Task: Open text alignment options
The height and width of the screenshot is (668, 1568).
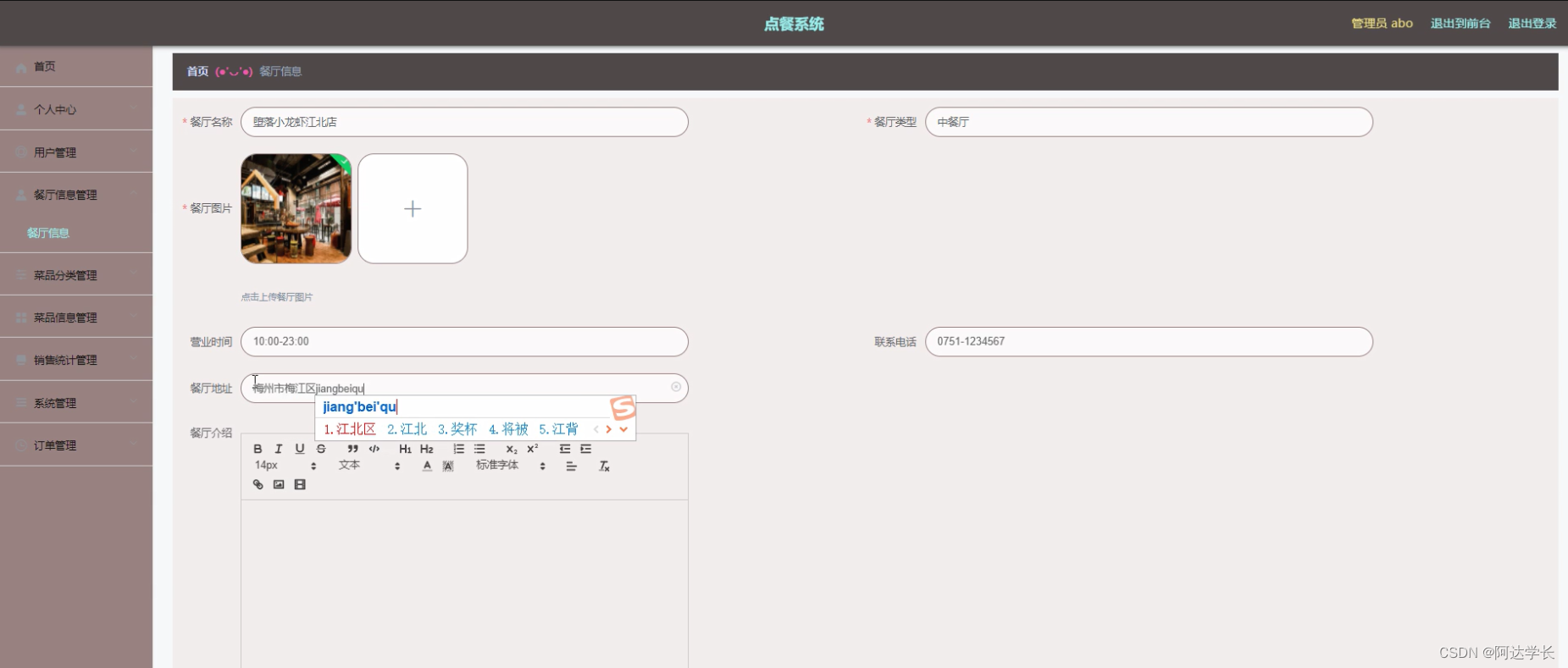Action: pos(572,466)
